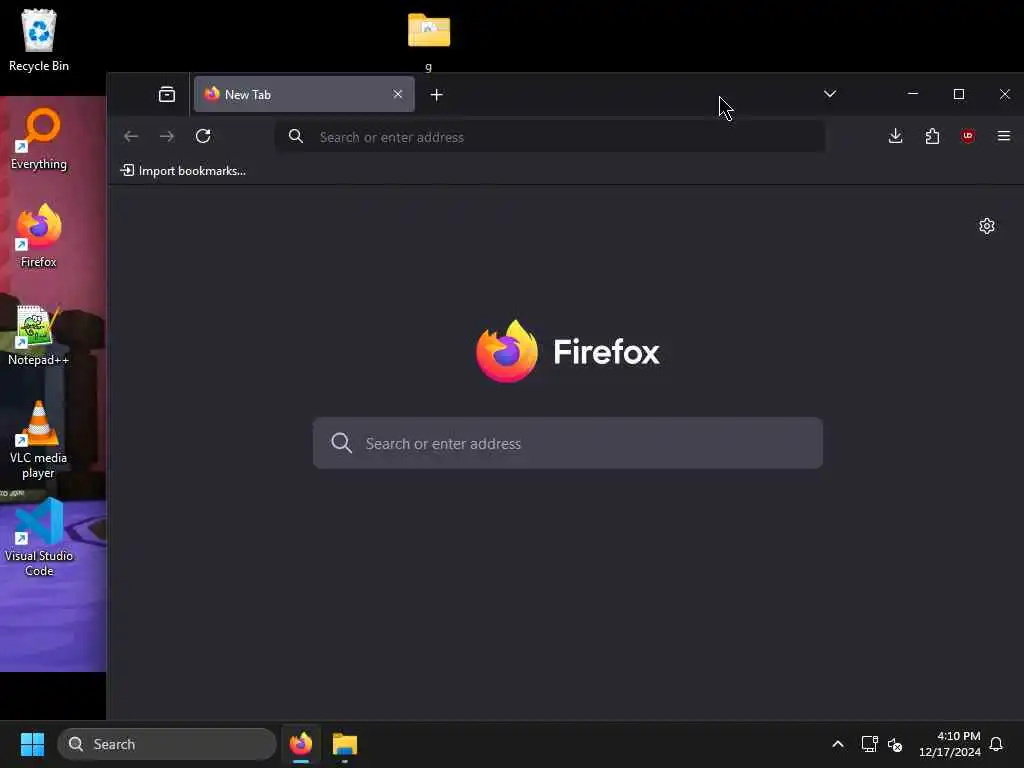Image resolution: width=1024 pixels, height=768 pixels.
Task: Select the New Tab tab
Action: 304,95
